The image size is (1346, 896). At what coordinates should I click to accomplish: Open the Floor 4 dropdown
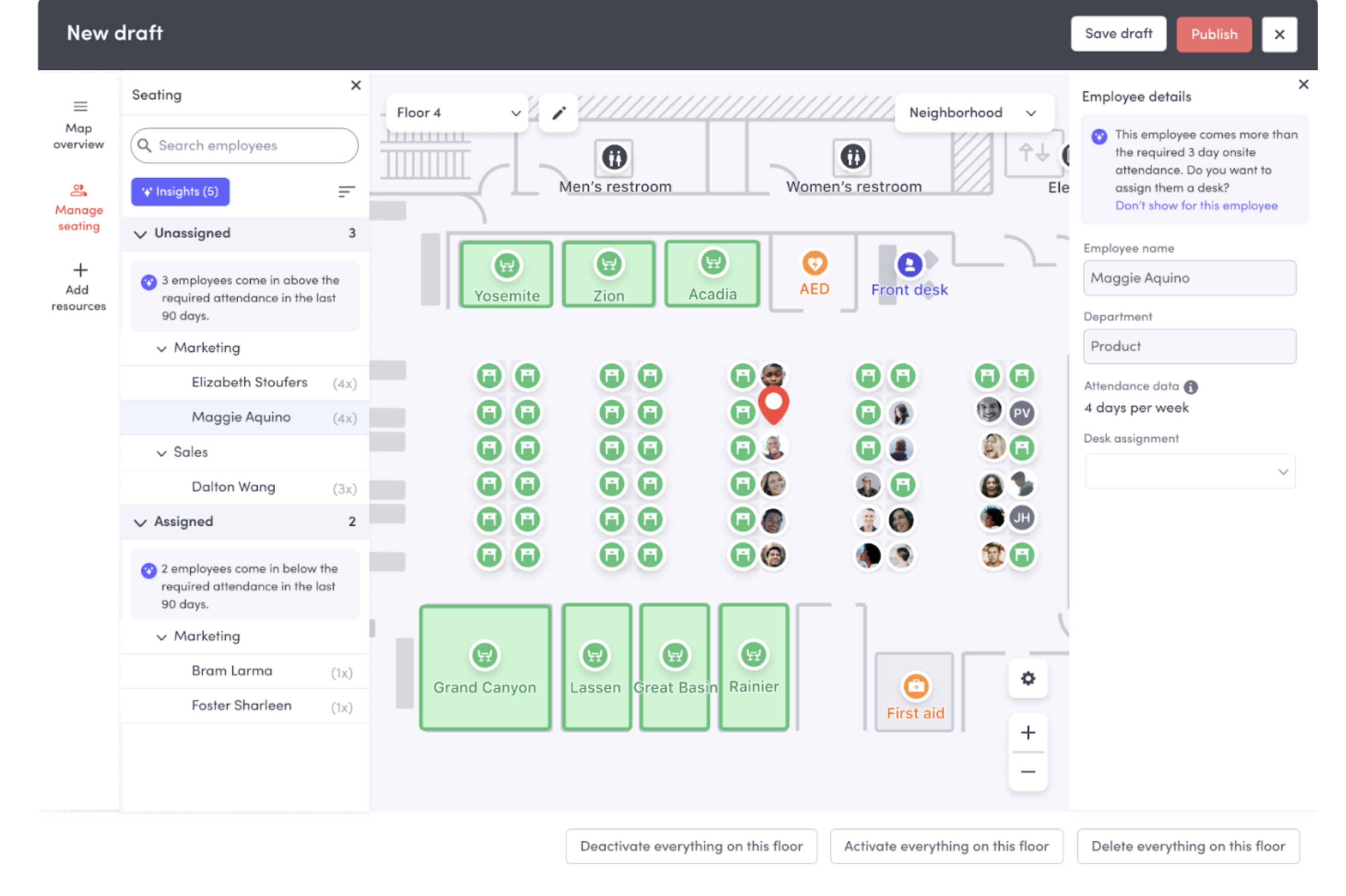pos(457,113)
